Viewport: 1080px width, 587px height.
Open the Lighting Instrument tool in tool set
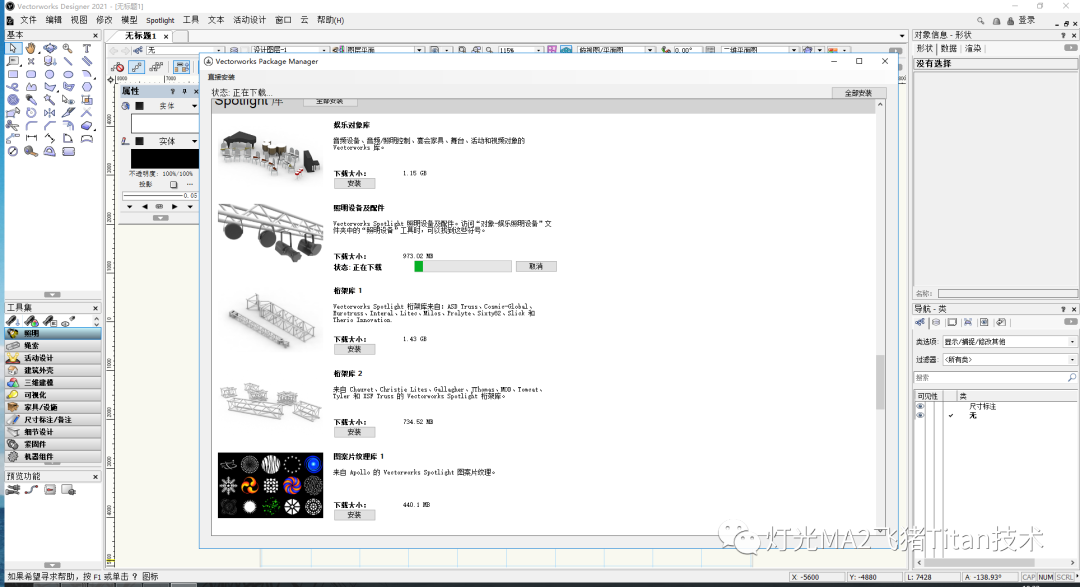tap(13, 321)
